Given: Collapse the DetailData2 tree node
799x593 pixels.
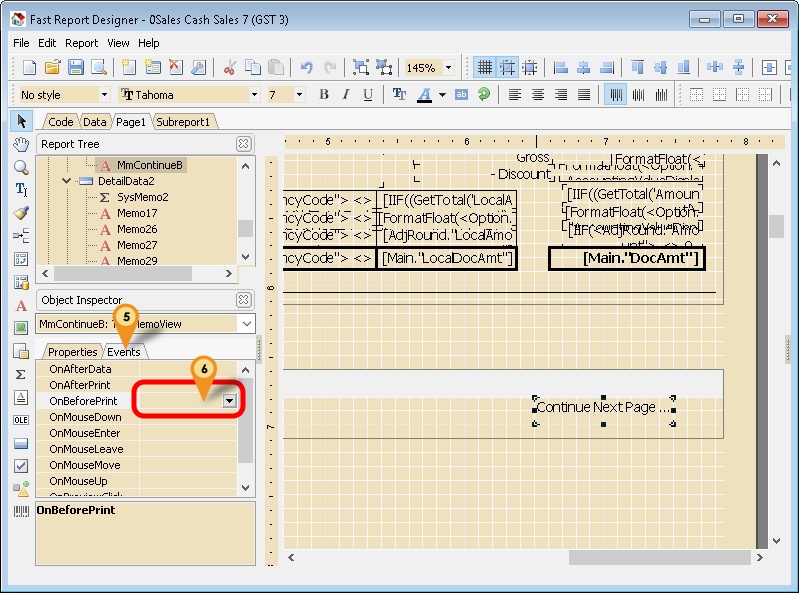Looking at the screenshot, I should [66, 181].
